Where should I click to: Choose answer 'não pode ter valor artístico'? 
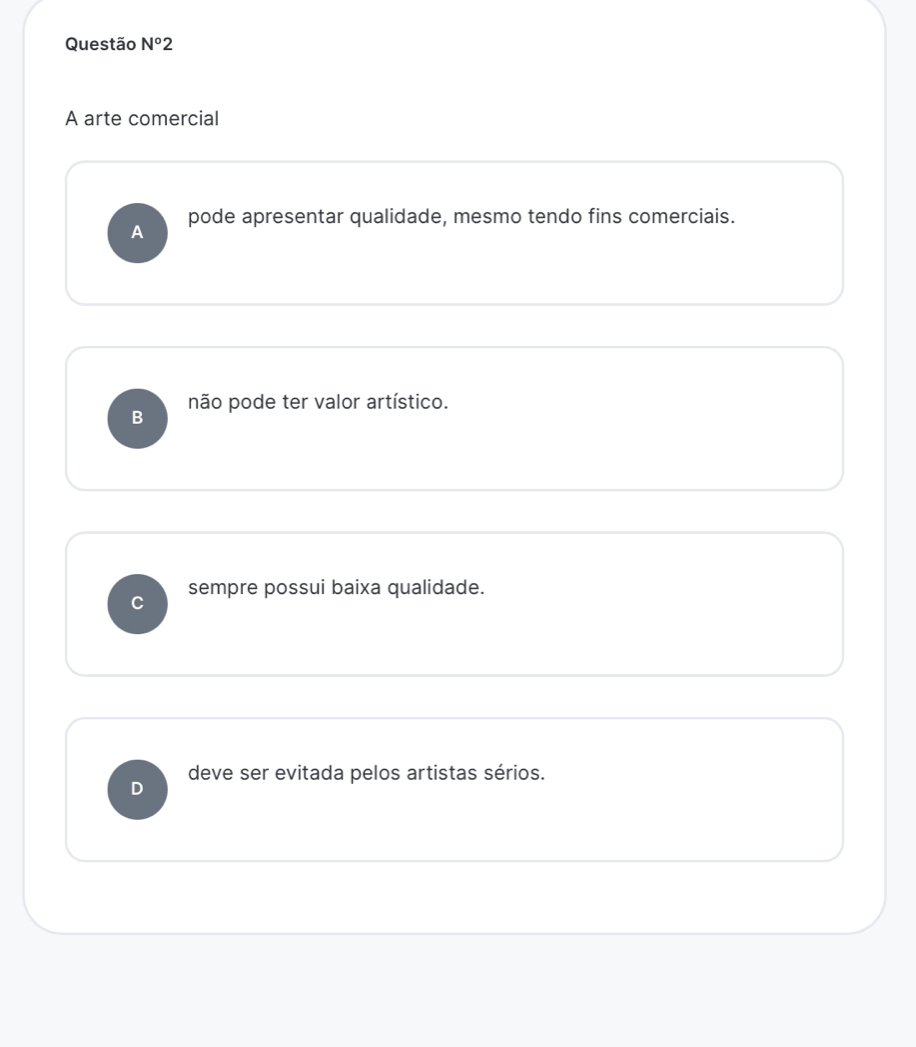coord(318,402)
